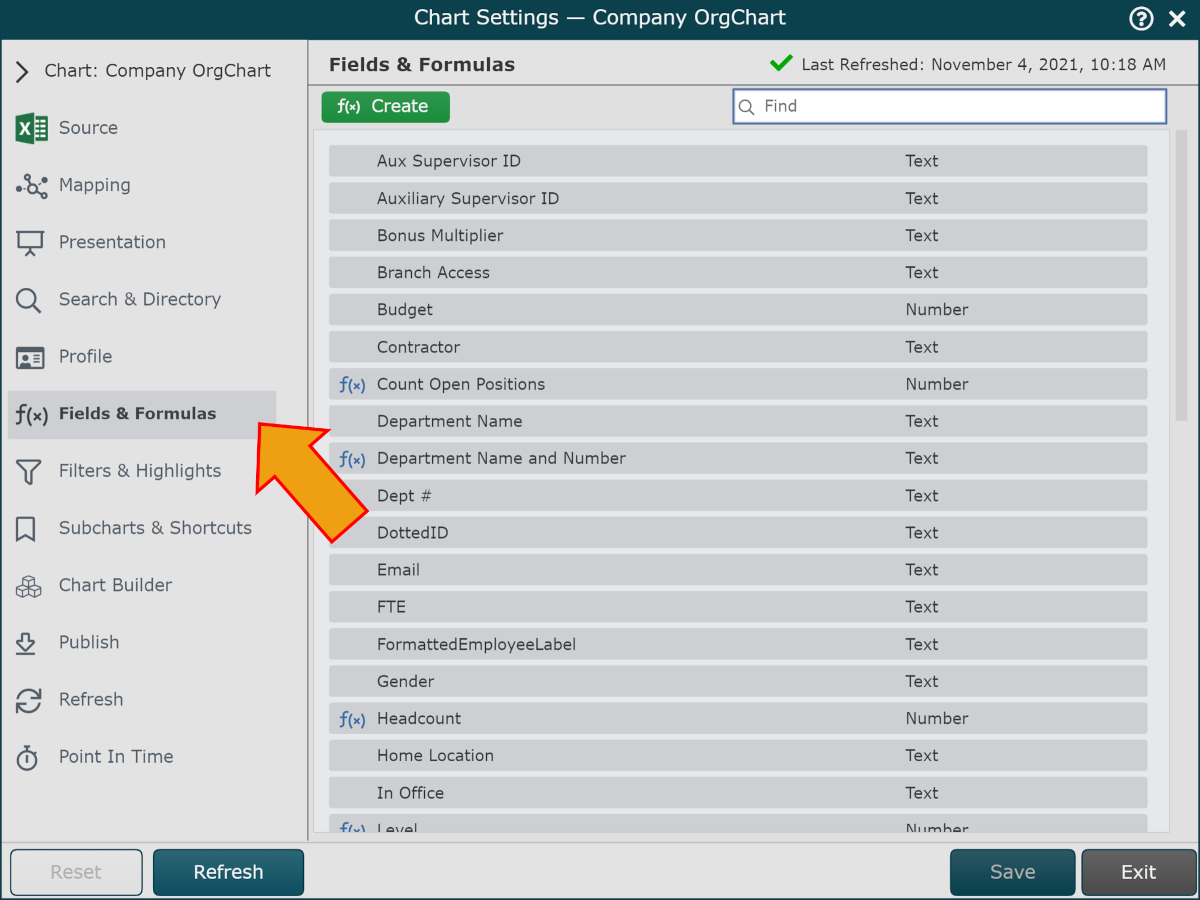Open the Publish settings tab
The width and height of the screenshot is (1200, 900).
[88, 643]
